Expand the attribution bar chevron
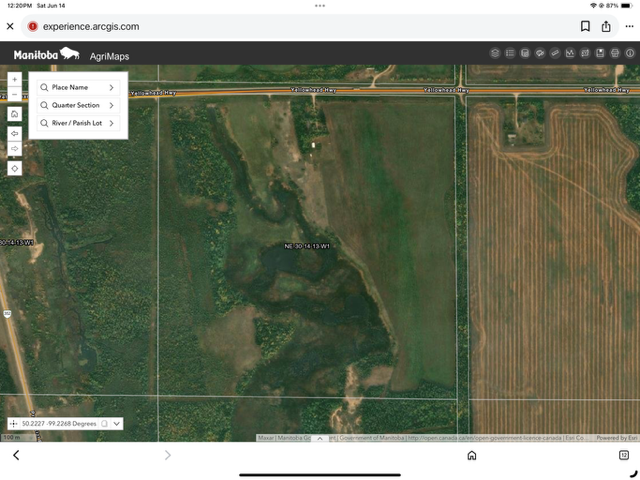 pos(320,438)
